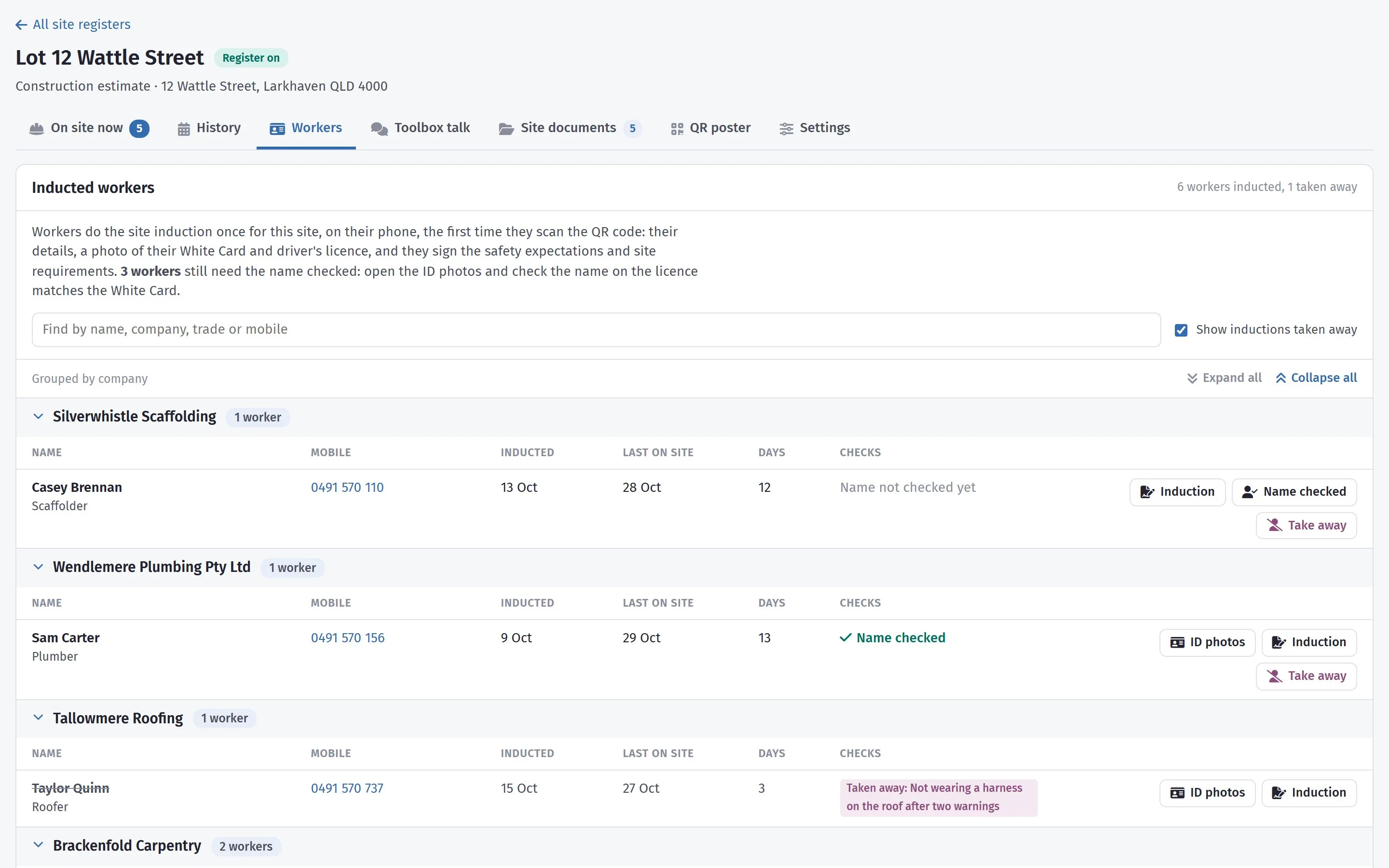Image resolution: width=1389 pixels, height=868 pixels.
Task: View Casey Brennan's Induction
Action: (x=1177, y=492)
